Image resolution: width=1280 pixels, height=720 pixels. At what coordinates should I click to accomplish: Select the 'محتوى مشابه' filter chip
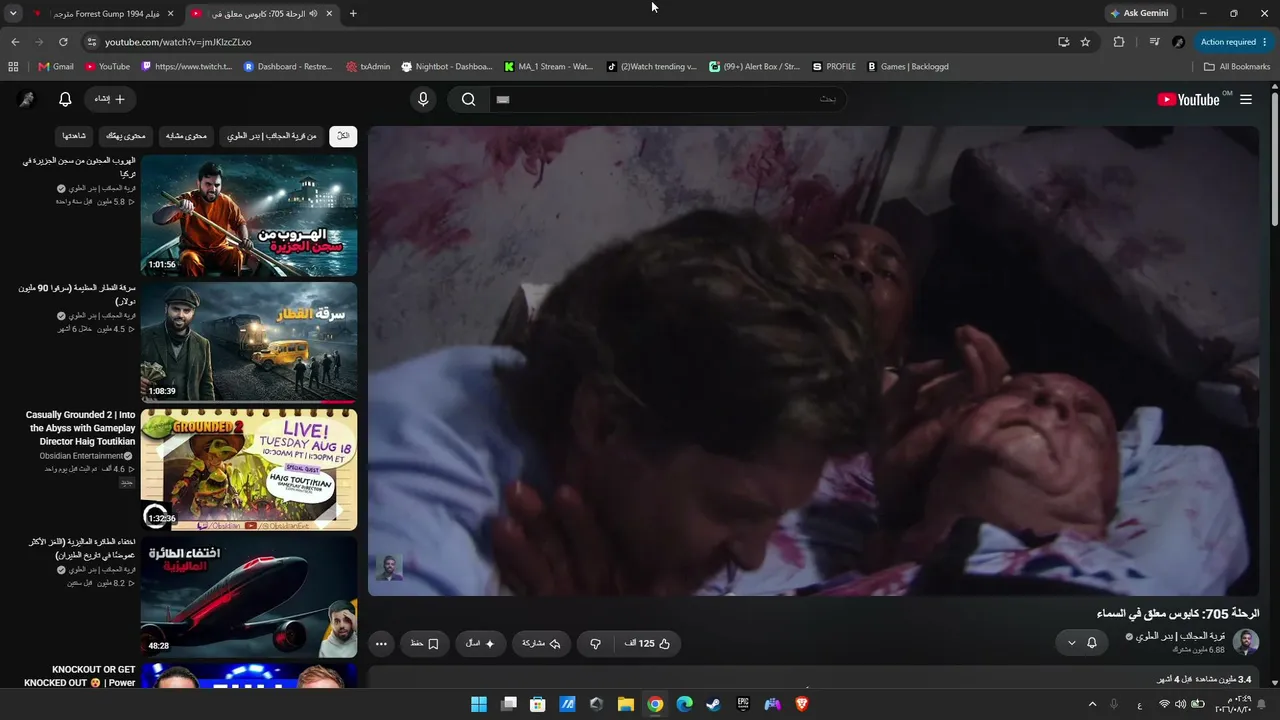pos(186,136)
